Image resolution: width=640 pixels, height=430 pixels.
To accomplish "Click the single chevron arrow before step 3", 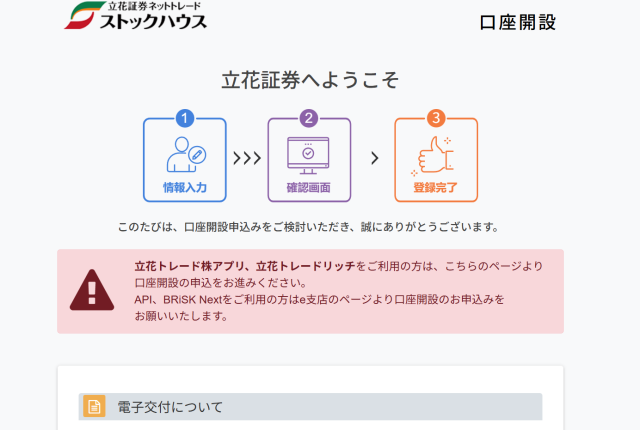I will [x=375, y=158].
